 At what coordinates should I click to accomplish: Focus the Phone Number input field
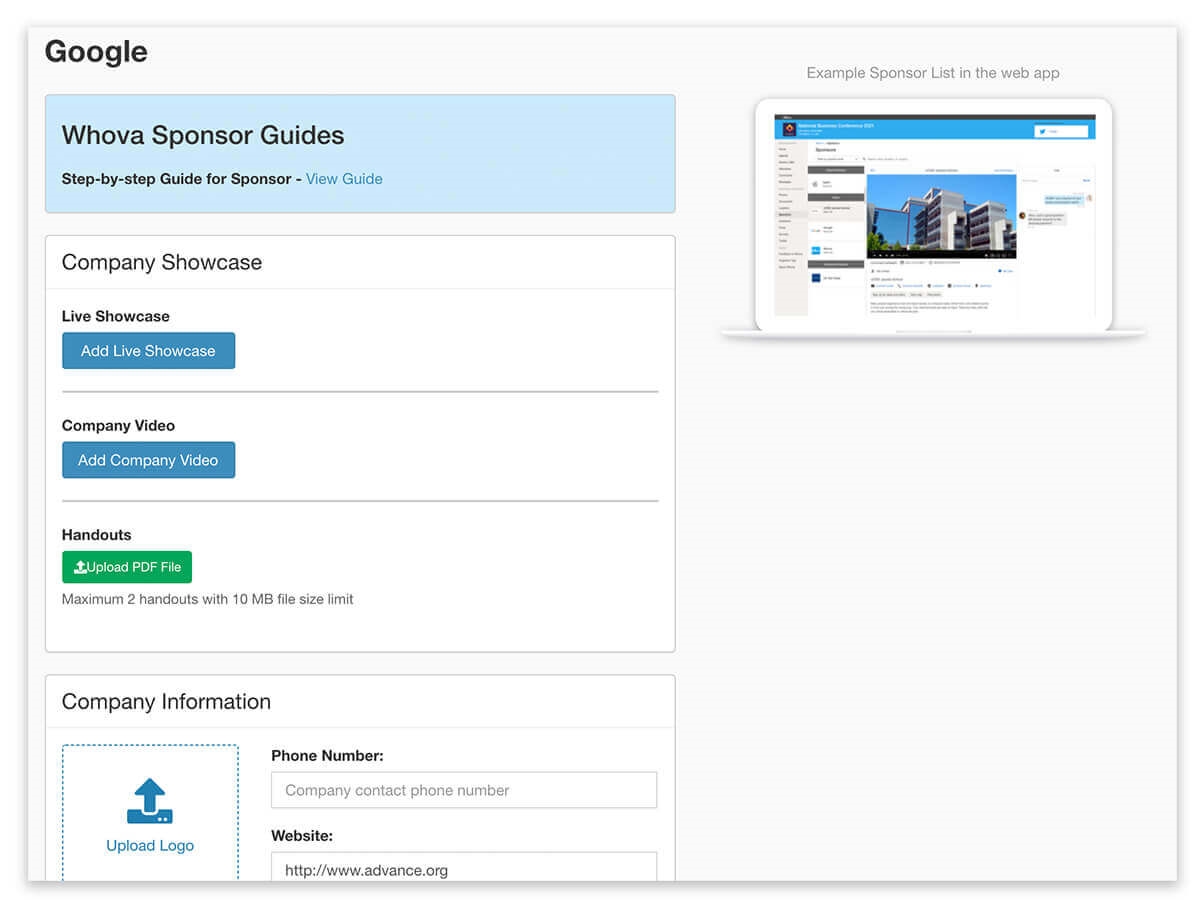click(x=464, y=790)
